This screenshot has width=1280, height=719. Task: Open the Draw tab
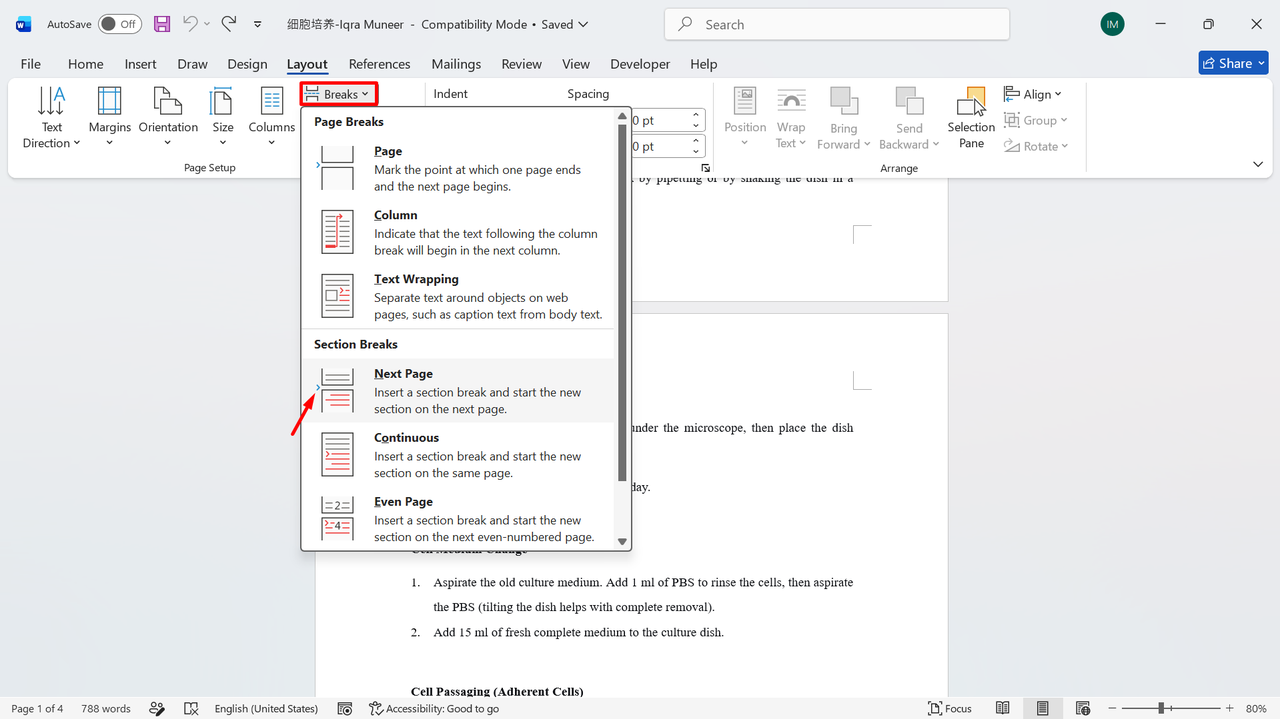[x=192, y=64]
